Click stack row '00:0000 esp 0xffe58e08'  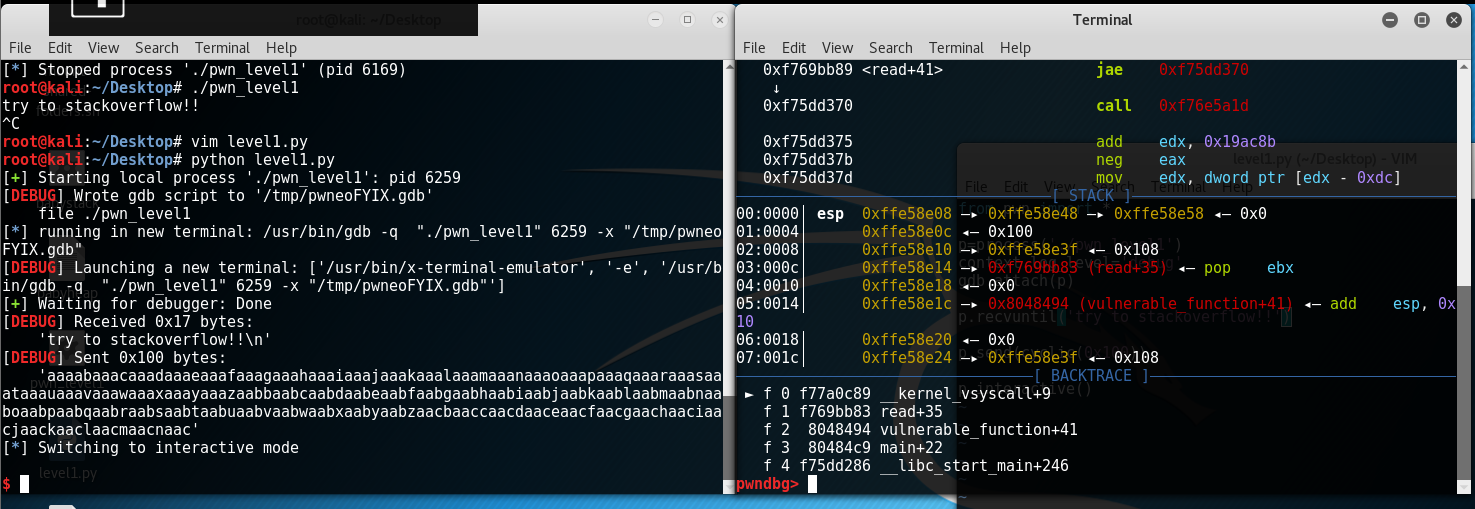tap(1002, 214)
